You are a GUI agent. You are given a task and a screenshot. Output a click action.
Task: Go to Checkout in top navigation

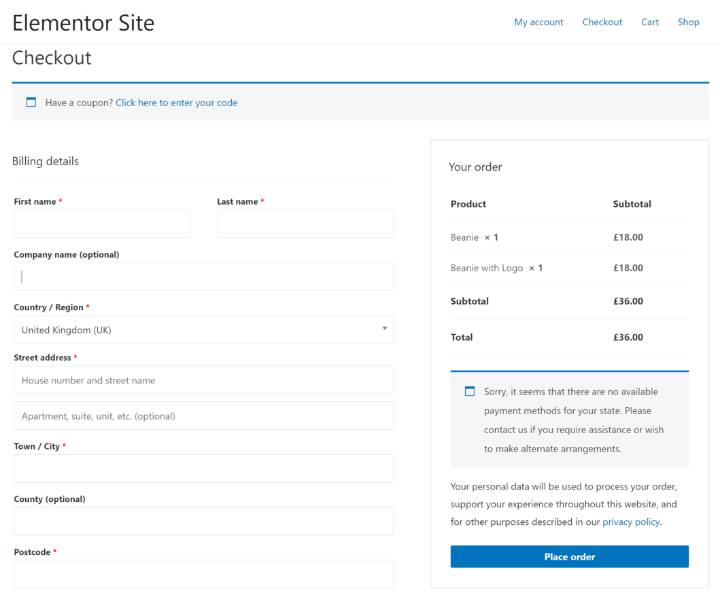(x=602, y=22)
